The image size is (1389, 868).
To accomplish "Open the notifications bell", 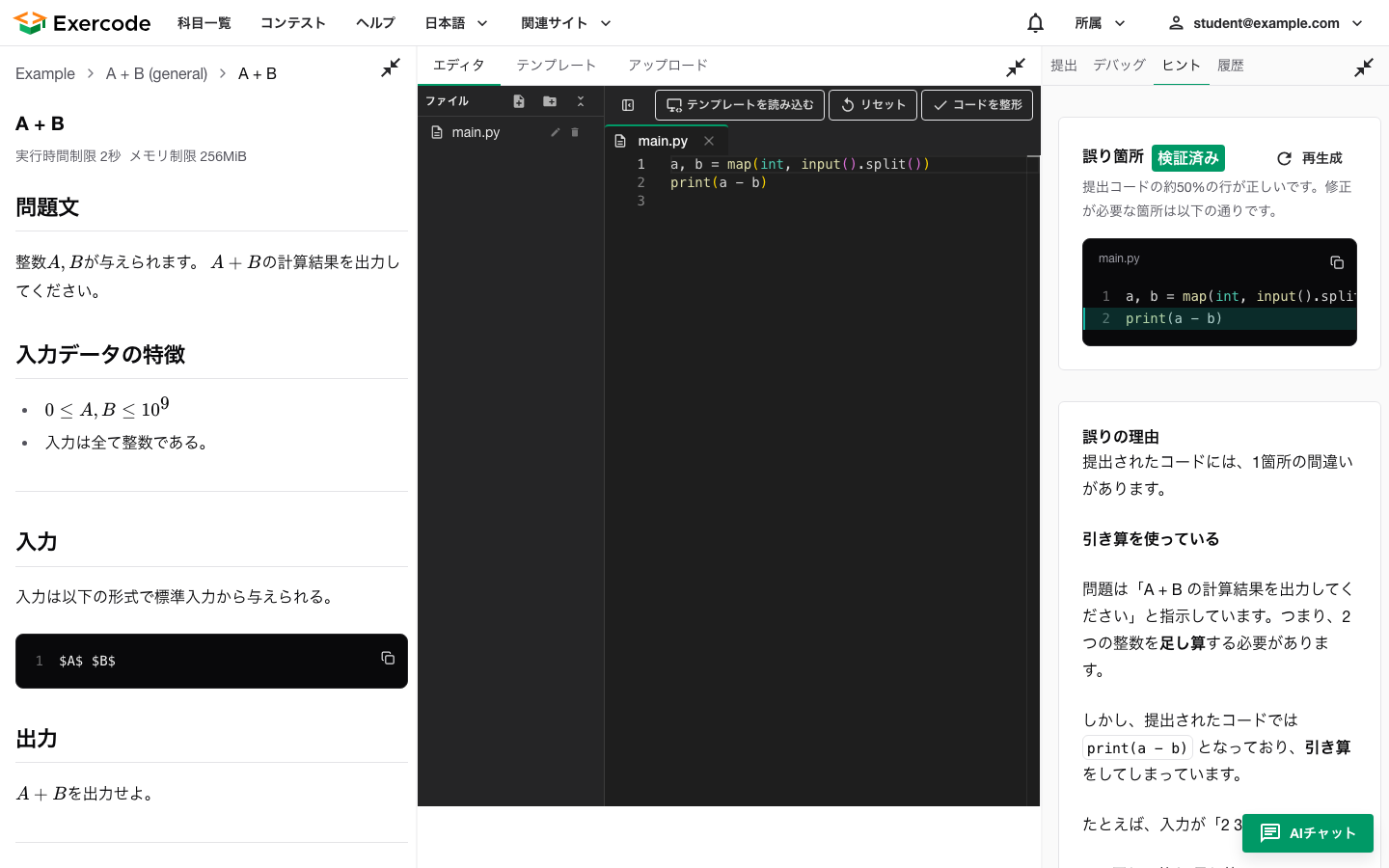I will [1035, 23].
